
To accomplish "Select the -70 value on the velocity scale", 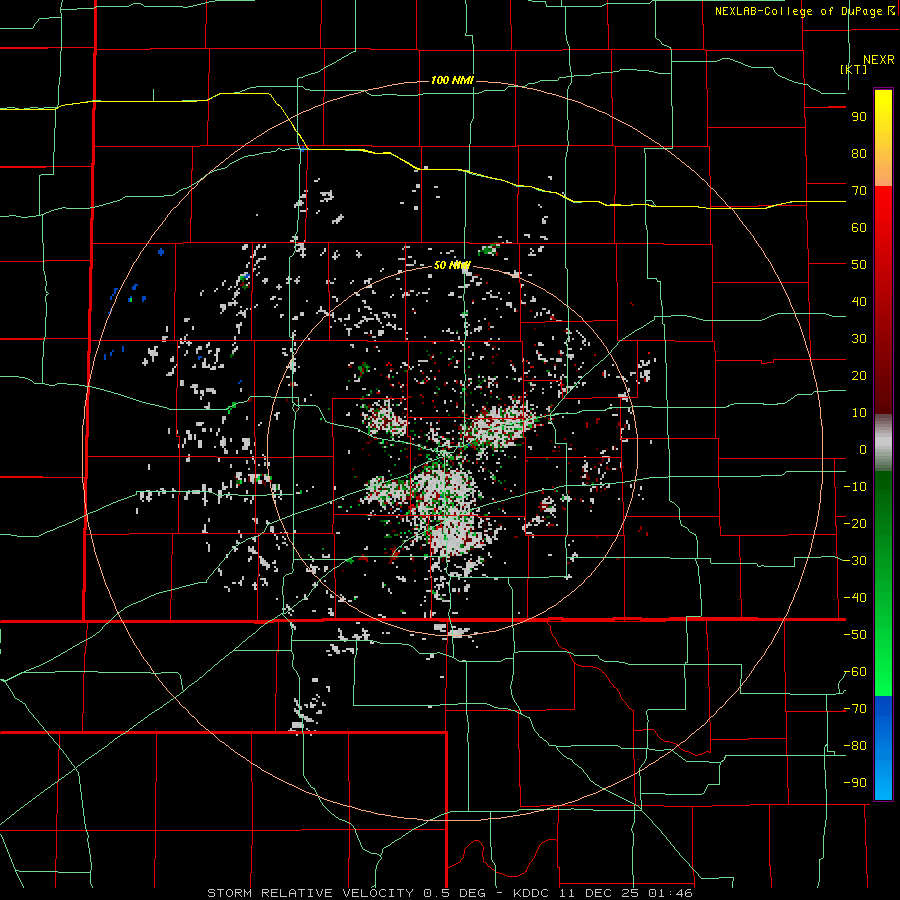I will pyautogui.click(x=855, y=709).
